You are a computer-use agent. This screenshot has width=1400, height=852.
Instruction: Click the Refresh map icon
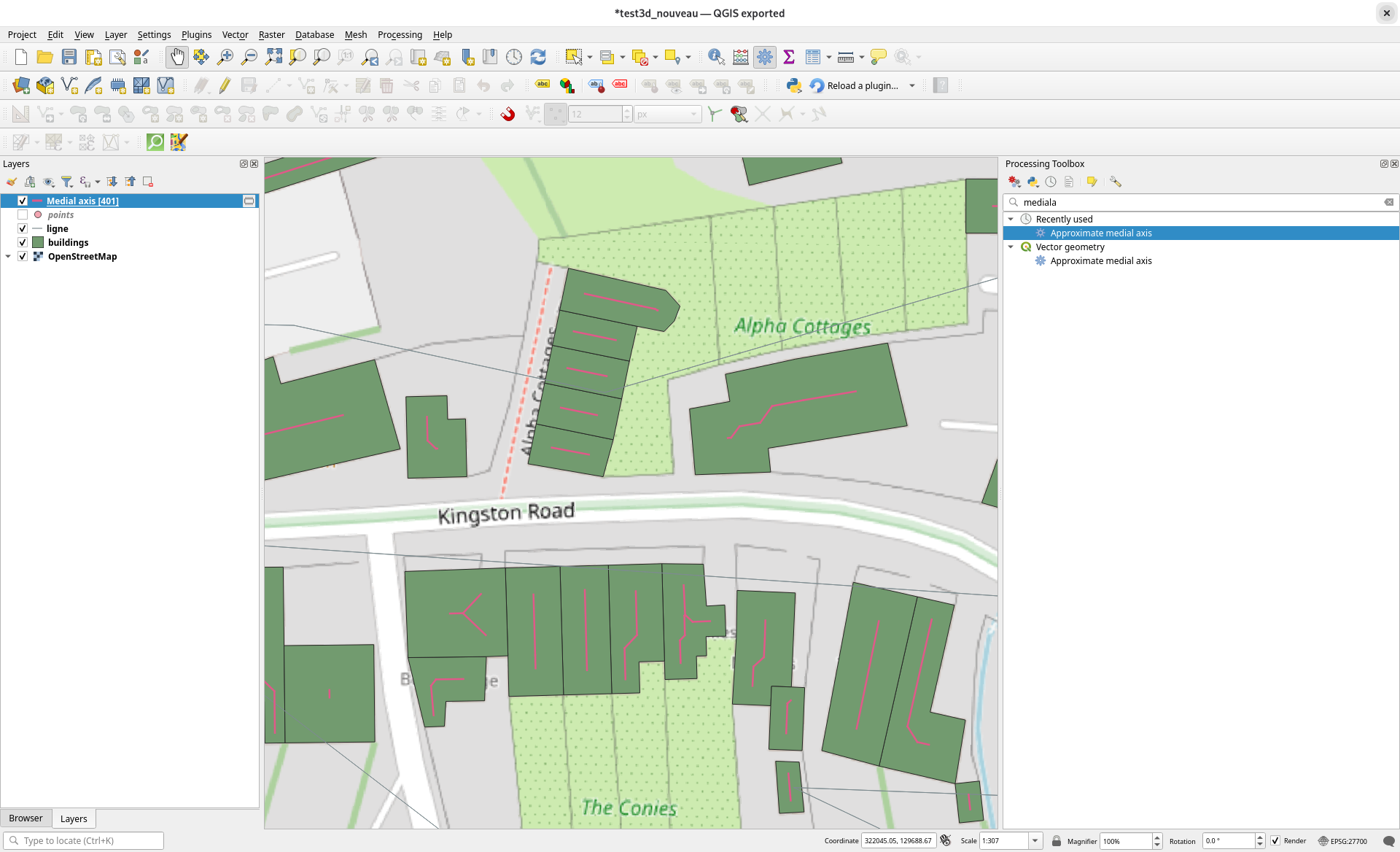[538, 57]
